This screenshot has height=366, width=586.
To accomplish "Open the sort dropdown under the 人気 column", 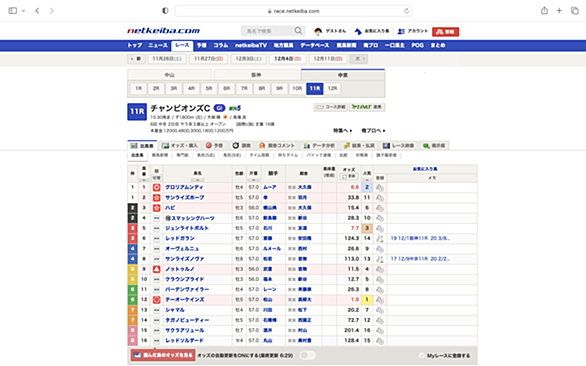I will pos(367,180).
